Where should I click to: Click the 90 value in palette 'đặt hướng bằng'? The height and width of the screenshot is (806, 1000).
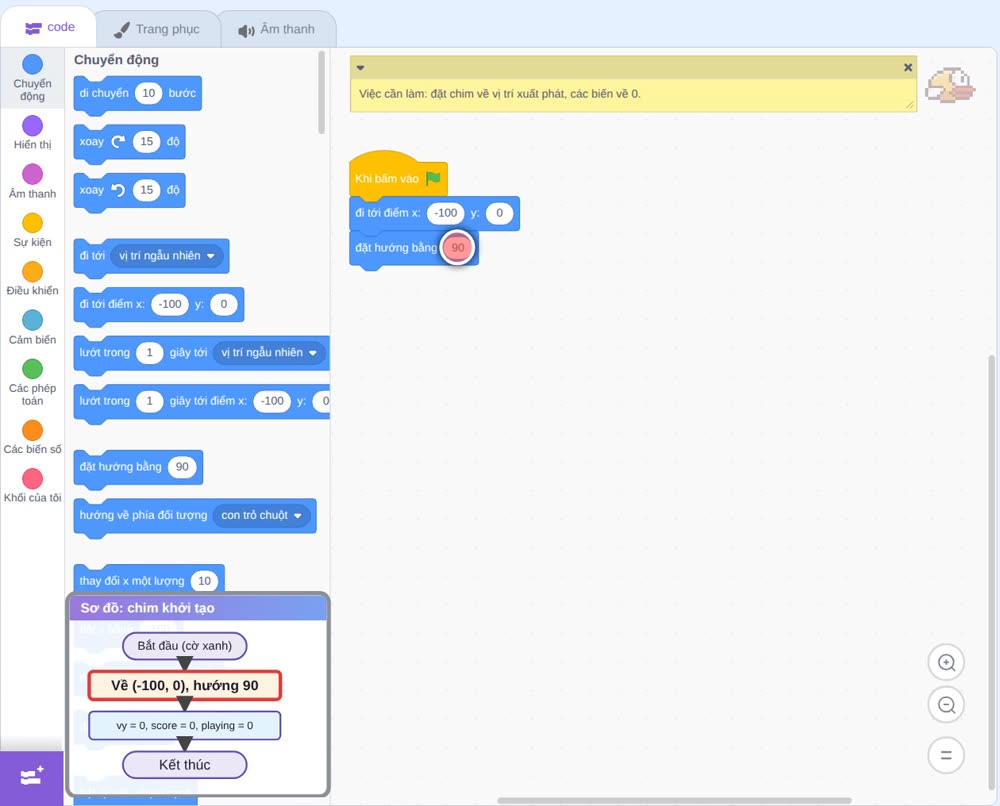tap(182, 467)
